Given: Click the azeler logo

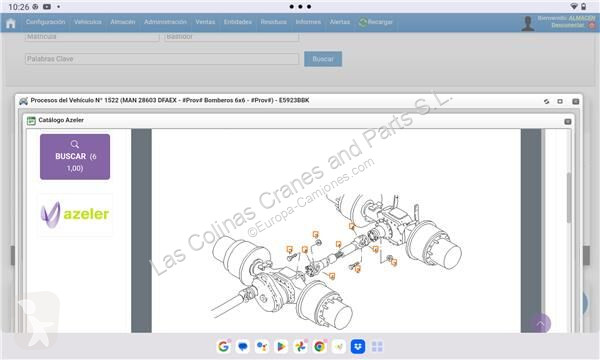Looking at the screenshot, I should pos(75,215).
